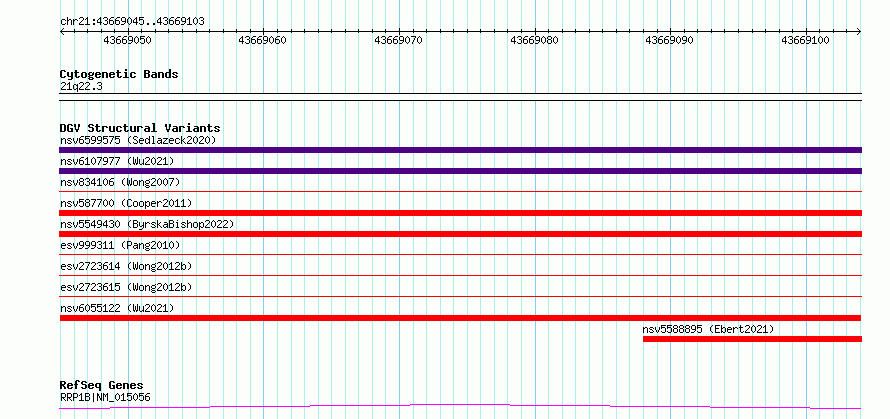Viewport: 890px width, 419px height.
Task: Click the red bar for nsv587700
Action: coord(460,213)
